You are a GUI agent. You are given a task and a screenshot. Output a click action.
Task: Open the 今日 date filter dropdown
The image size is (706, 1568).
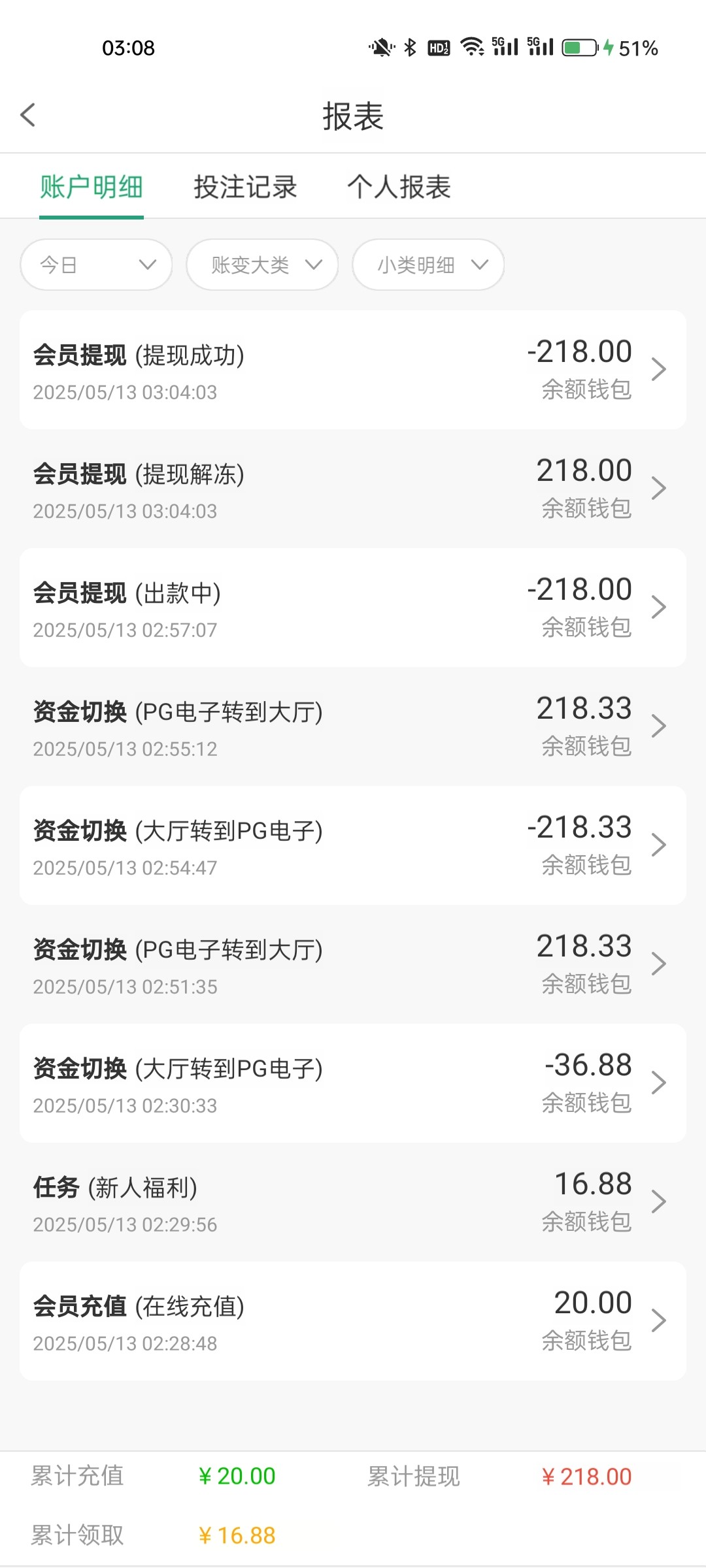coord(96,265)
